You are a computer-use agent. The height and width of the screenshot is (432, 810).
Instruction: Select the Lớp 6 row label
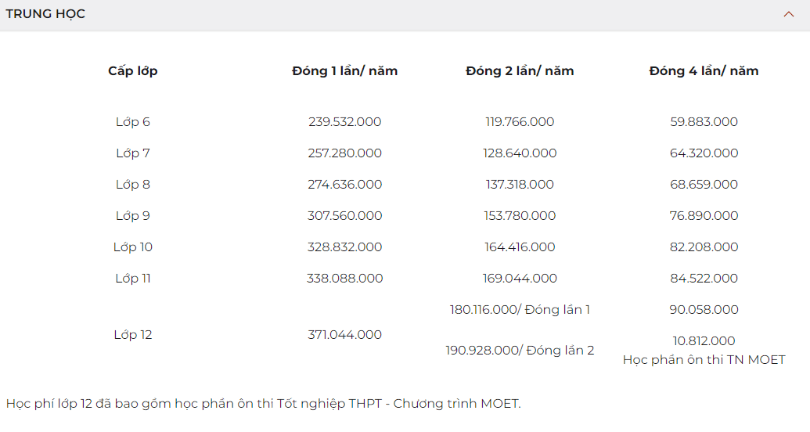[133, 122]
